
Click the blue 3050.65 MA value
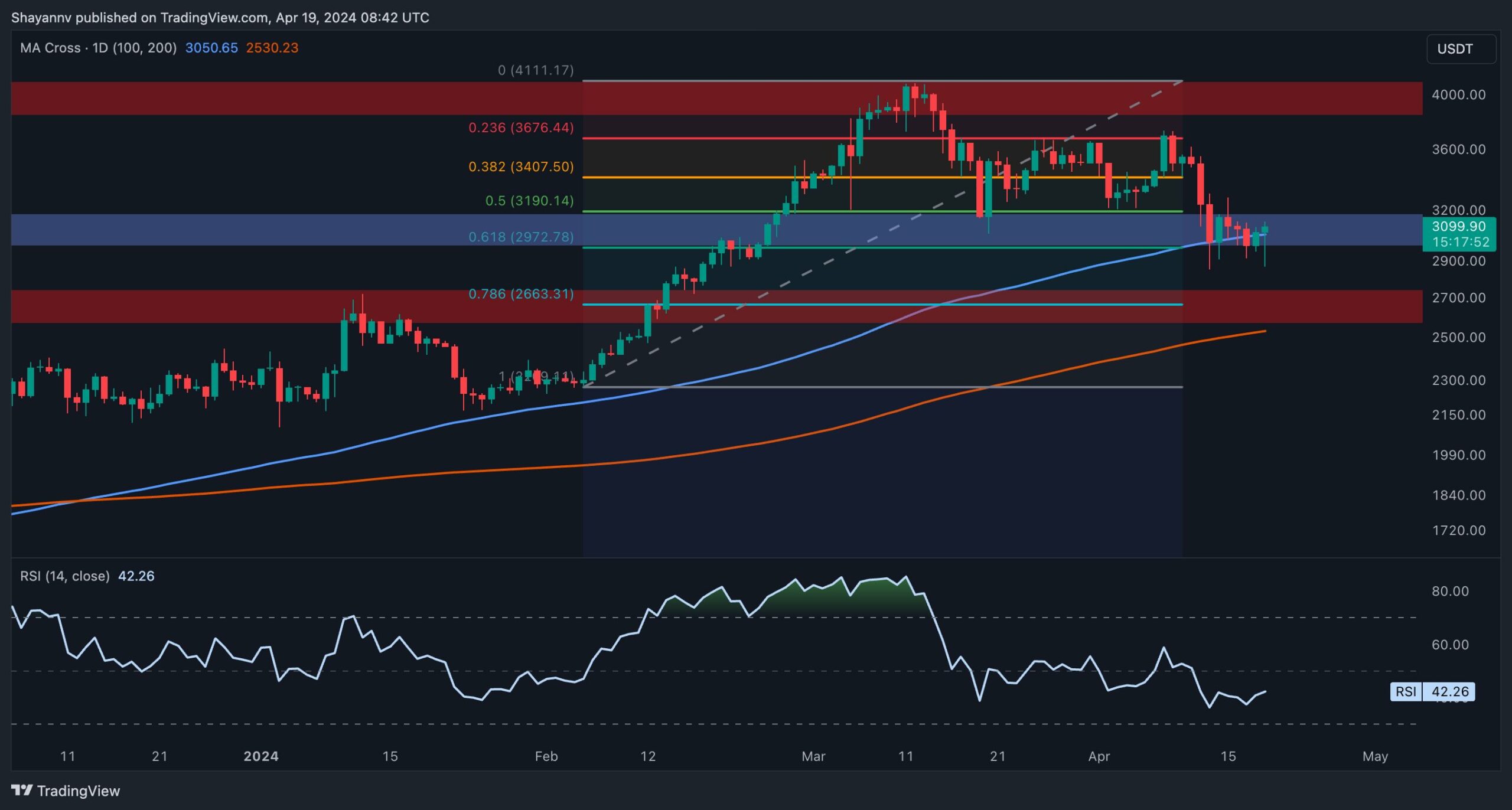pos(211,48)
